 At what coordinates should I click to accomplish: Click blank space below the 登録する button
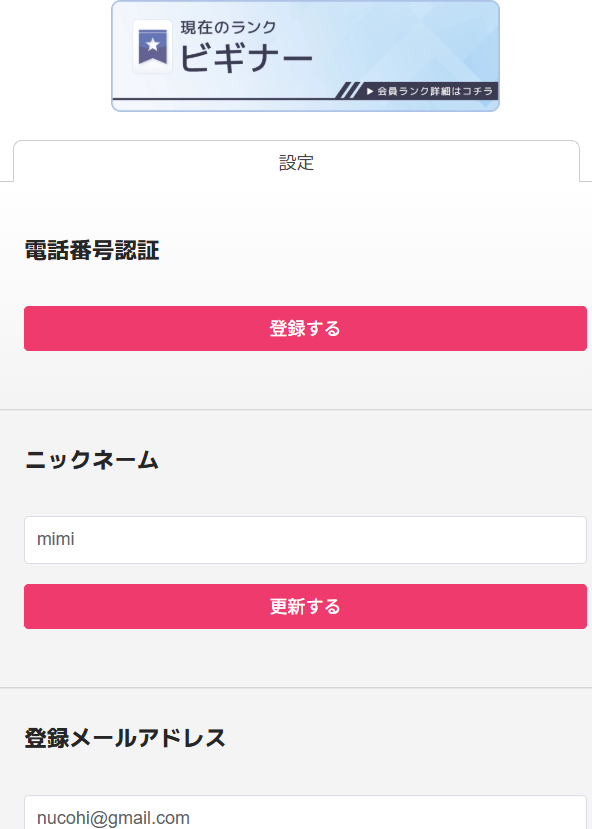click(x=306, y=379)
